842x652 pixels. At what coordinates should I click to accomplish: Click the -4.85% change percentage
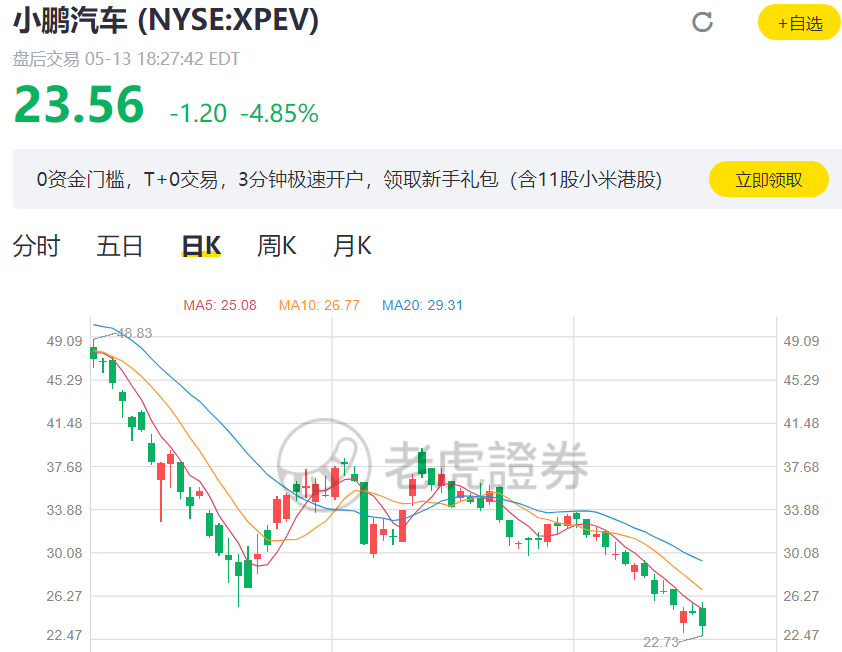279,113
